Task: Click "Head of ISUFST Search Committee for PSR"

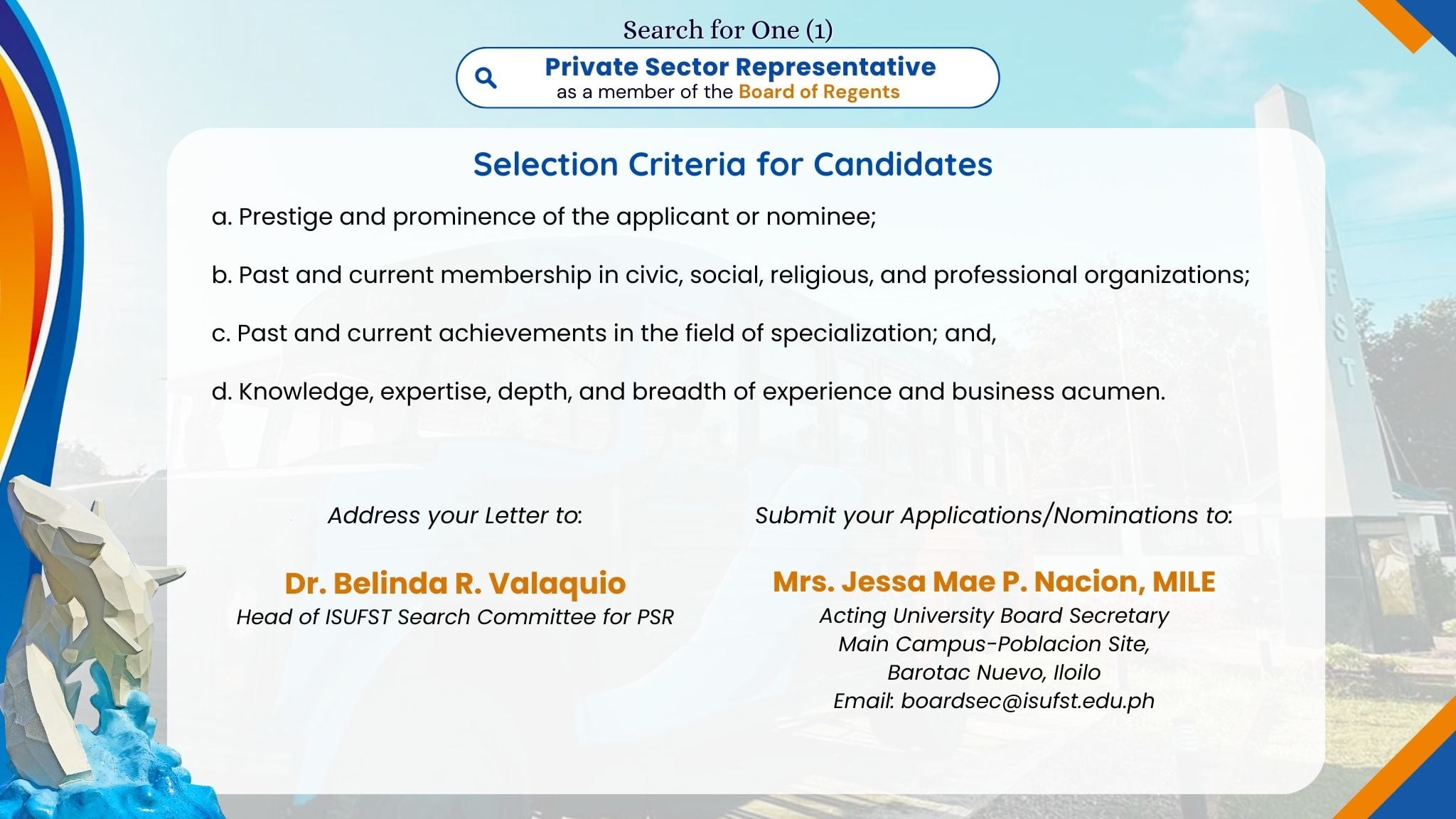Action: coord(455,617)
